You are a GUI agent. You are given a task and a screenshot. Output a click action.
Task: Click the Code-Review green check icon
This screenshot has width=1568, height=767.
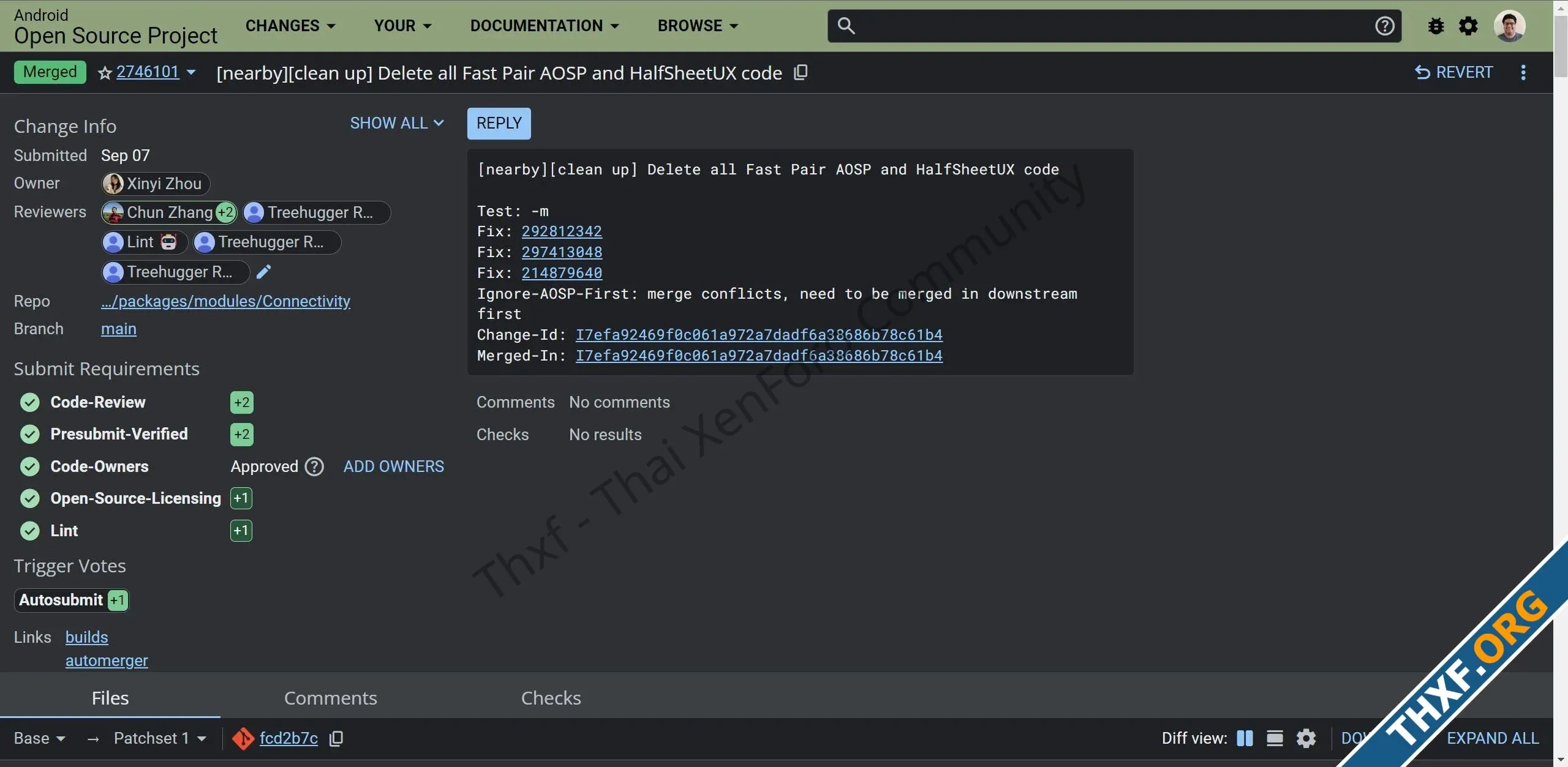(29, 402)
